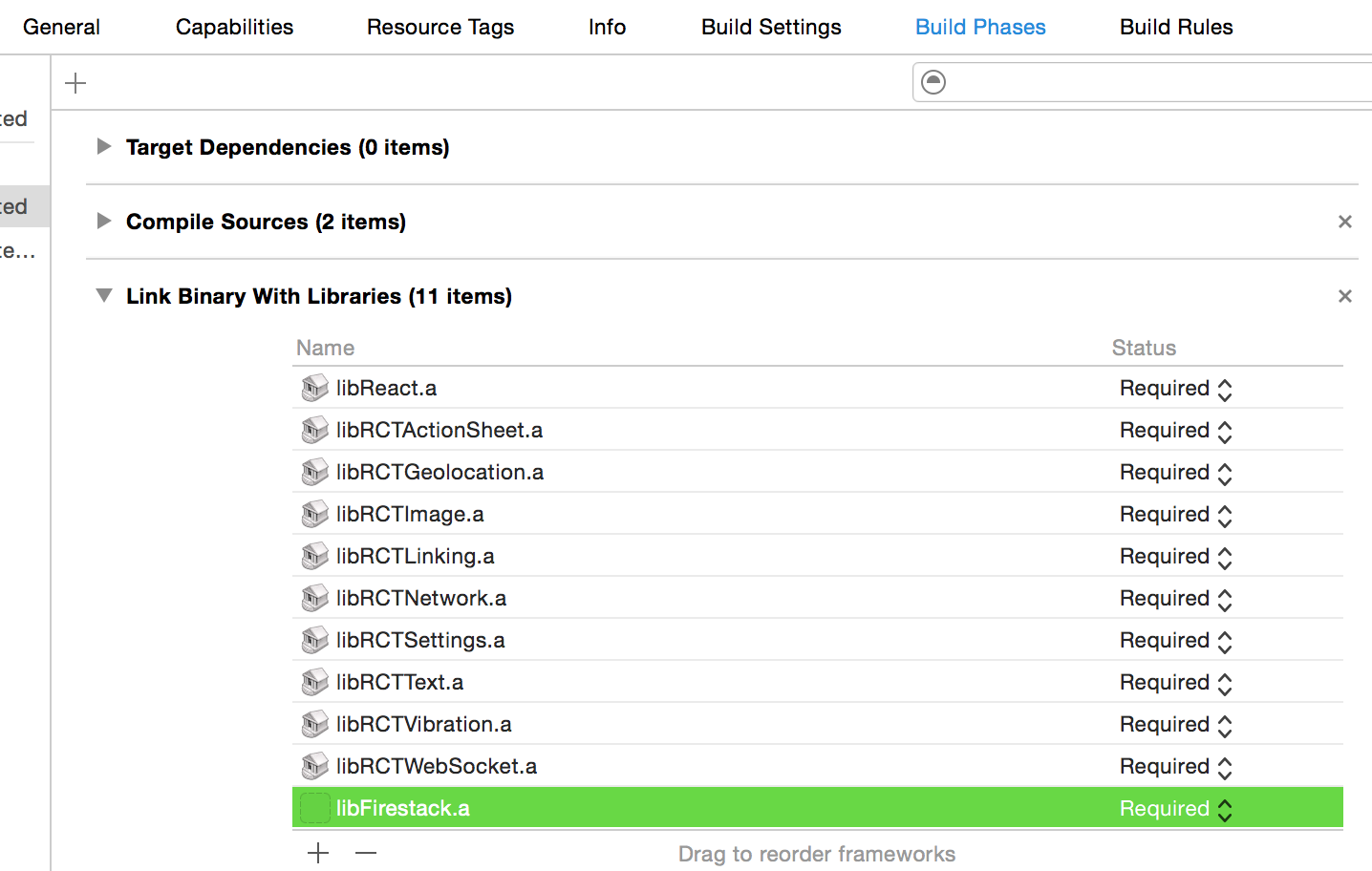Toggle libFirestack.a Required status
This screenshot has width=1372, height=871.
(1226, 808)
